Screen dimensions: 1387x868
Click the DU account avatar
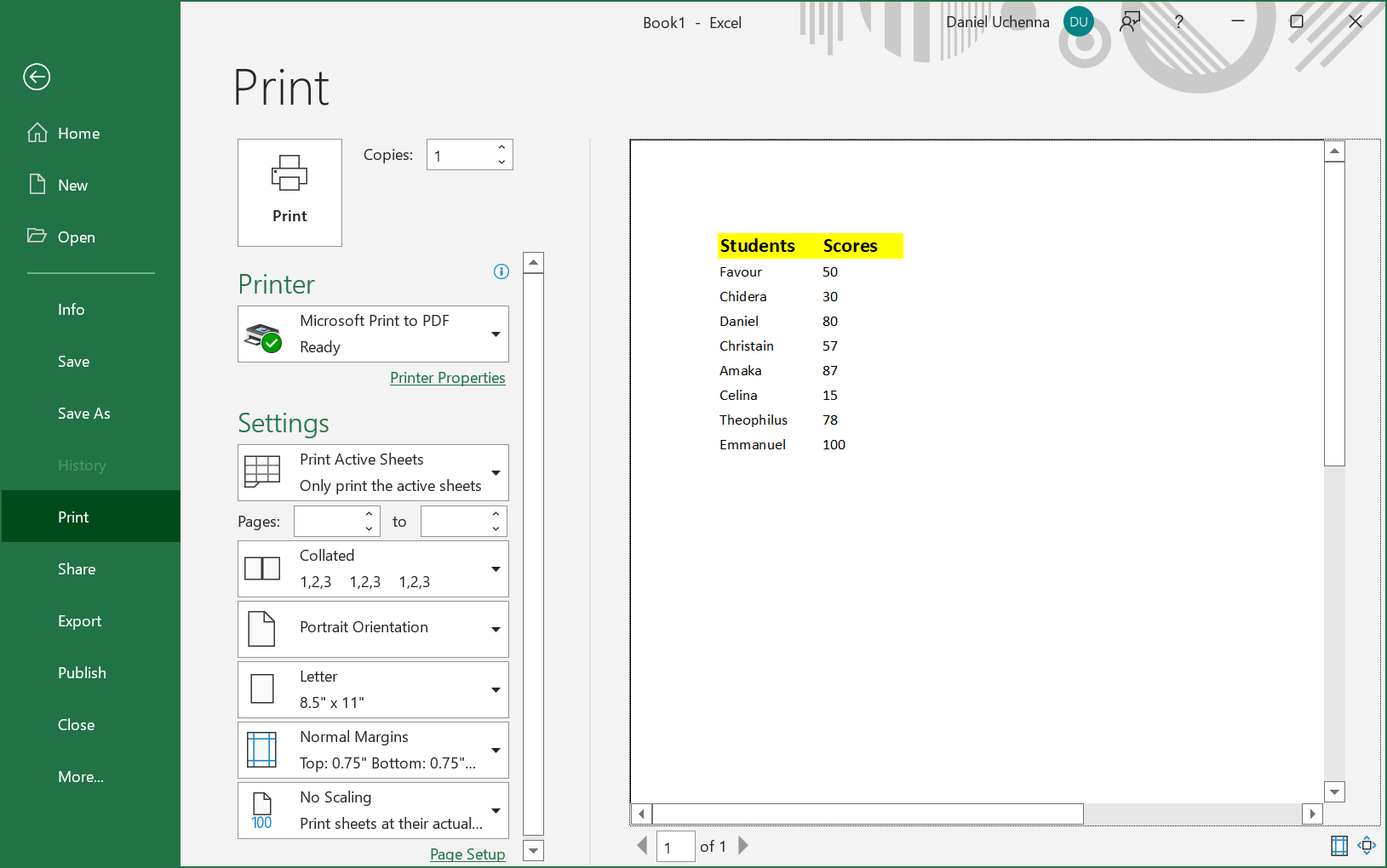pyautogui.click(x=1078, y=22)
